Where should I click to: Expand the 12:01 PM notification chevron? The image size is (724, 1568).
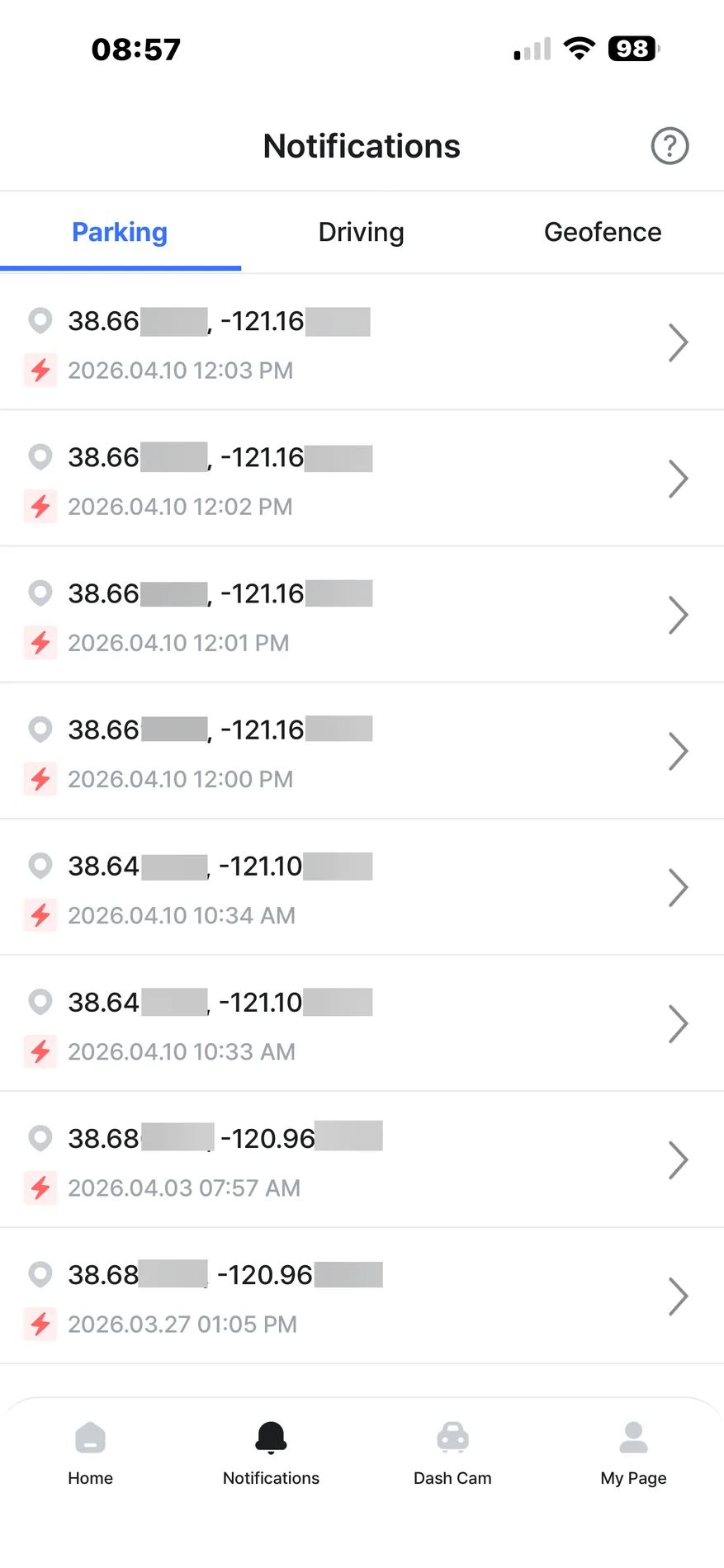(x=678, y=615)
